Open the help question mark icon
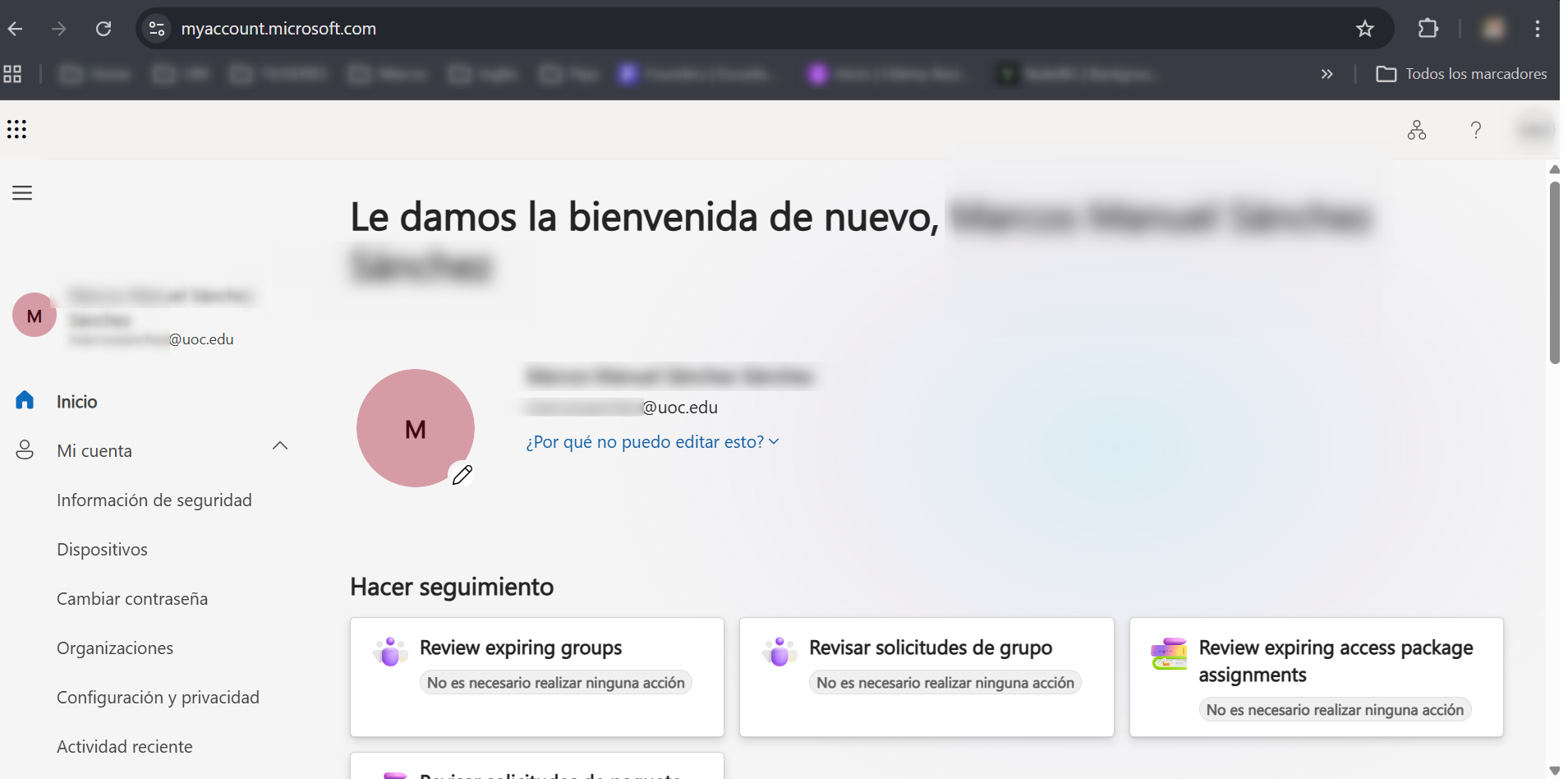 coord(1475,130)
